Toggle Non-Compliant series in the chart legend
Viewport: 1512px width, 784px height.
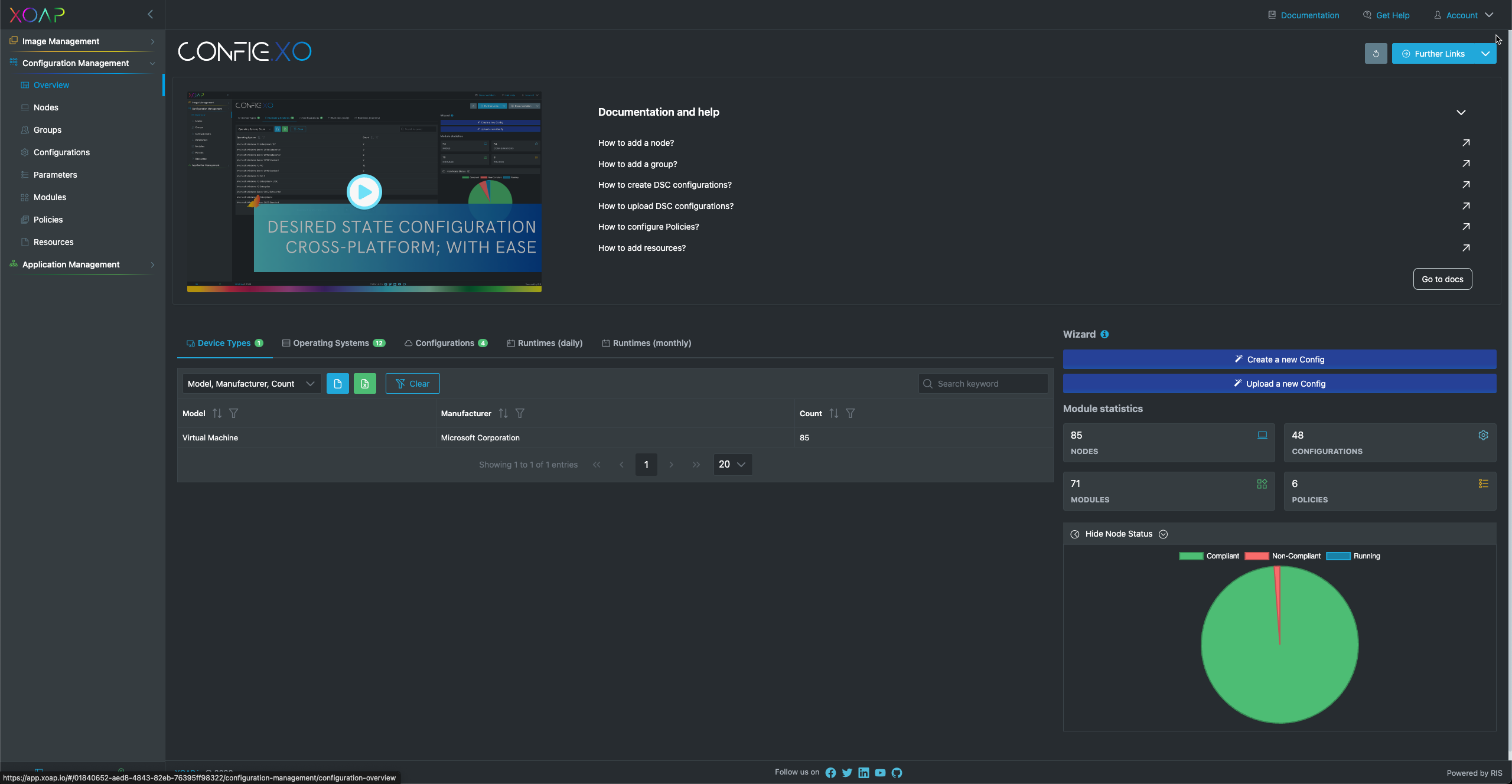[x=1282, y=556]
